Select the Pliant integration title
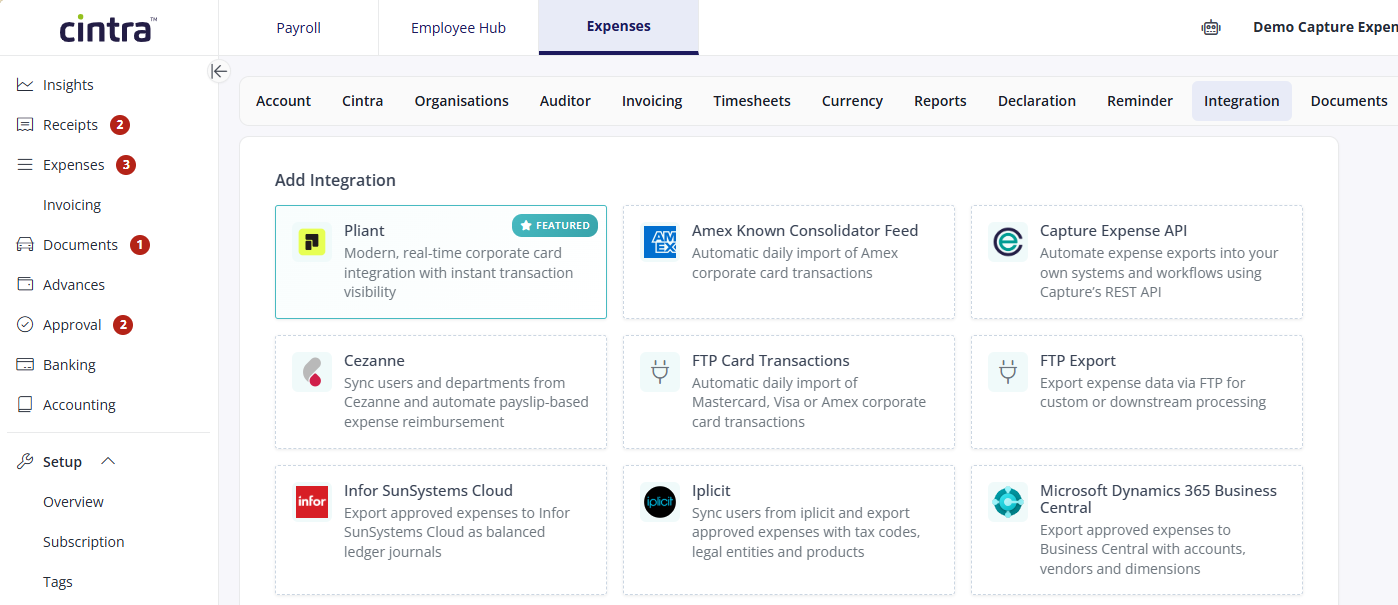Image resolution: width=1398 pixels, height=605 pixels. 364,230
